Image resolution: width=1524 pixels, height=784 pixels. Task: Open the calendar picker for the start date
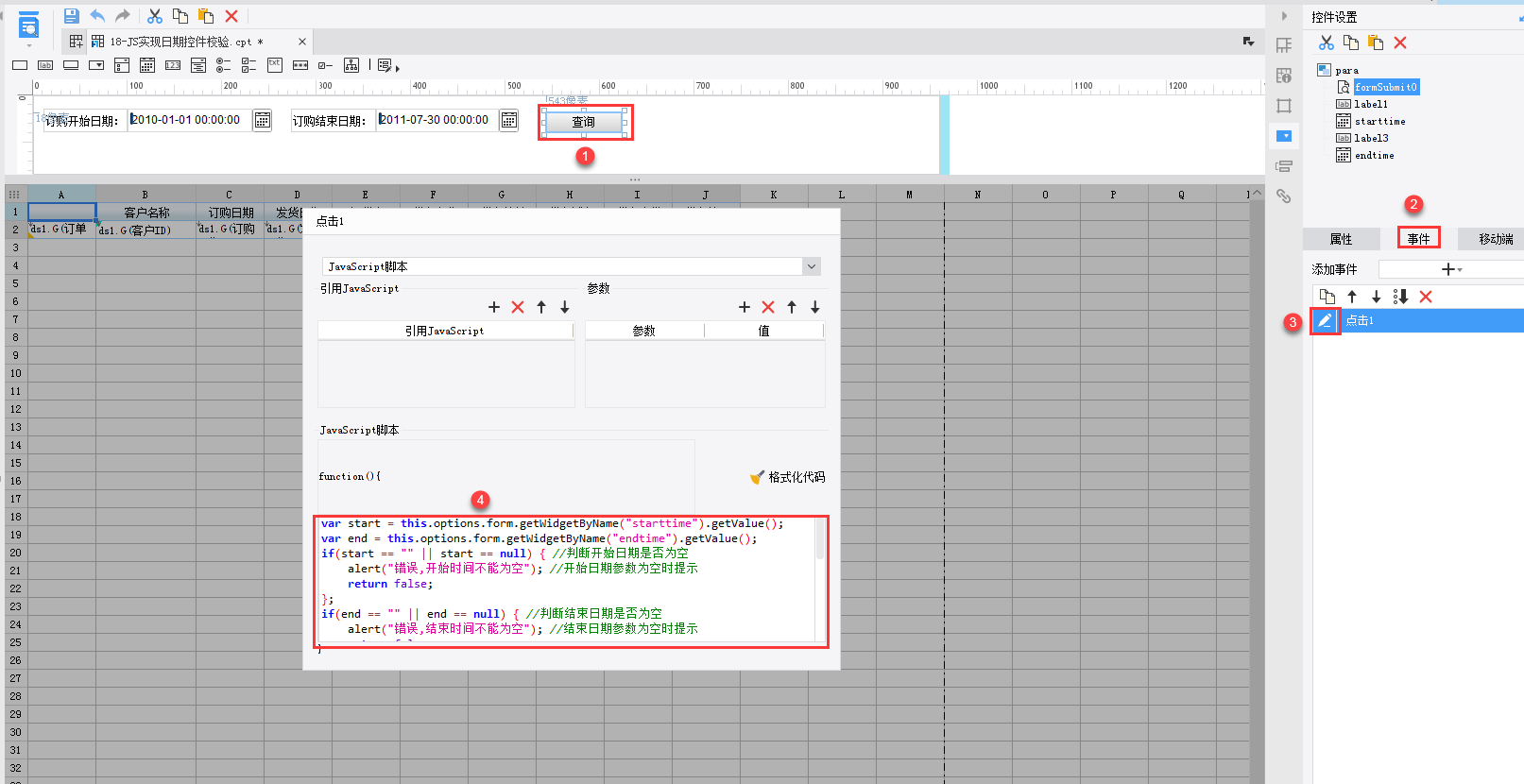point(263,120)
